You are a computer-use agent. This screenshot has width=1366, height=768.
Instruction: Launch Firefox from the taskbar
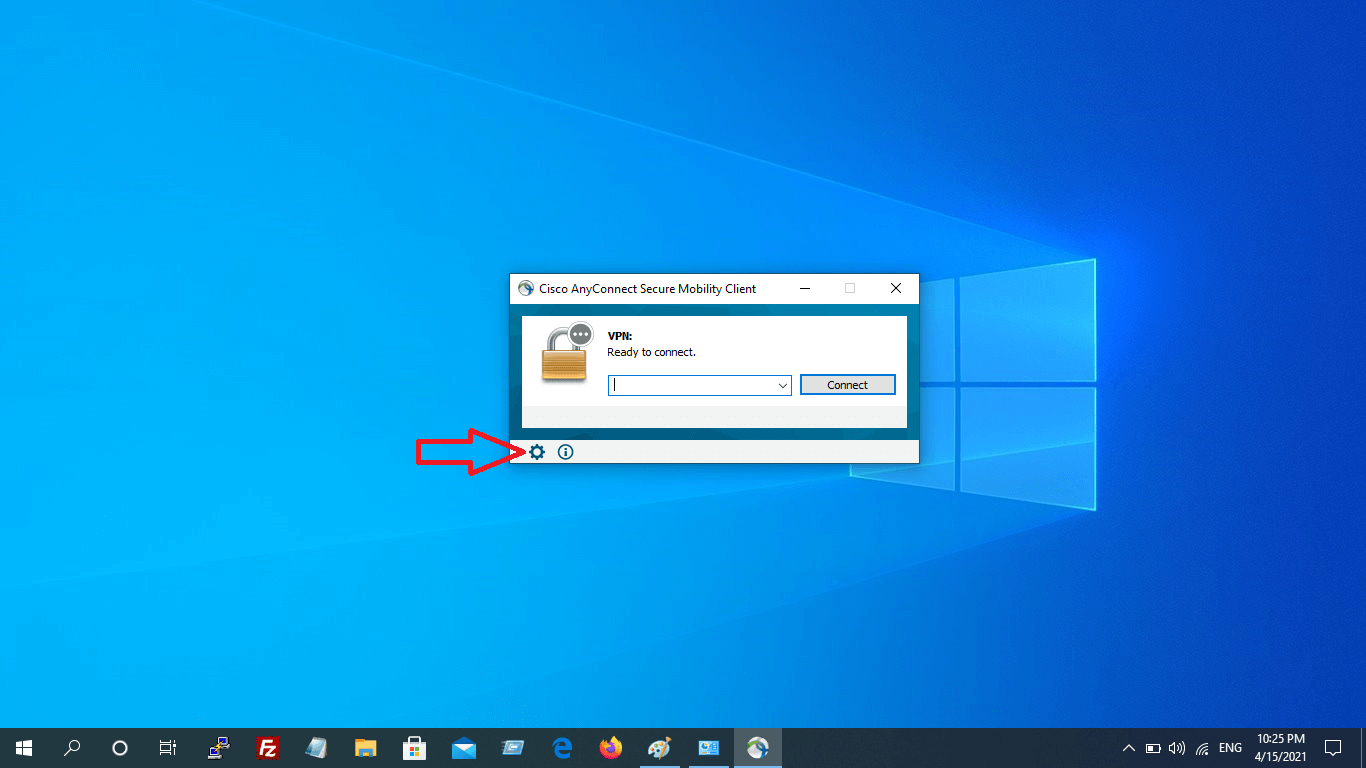[x=610, y=748]
